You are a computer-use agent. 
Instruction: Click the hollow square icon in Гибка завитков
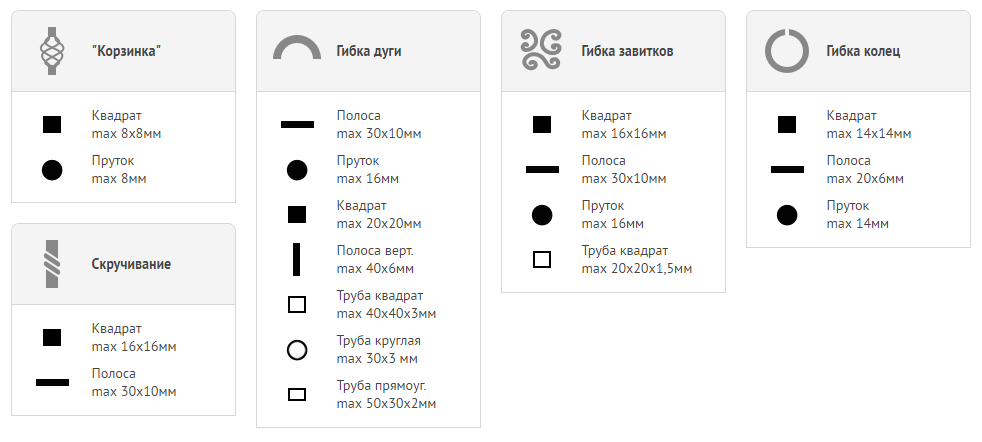coord(542,259)
